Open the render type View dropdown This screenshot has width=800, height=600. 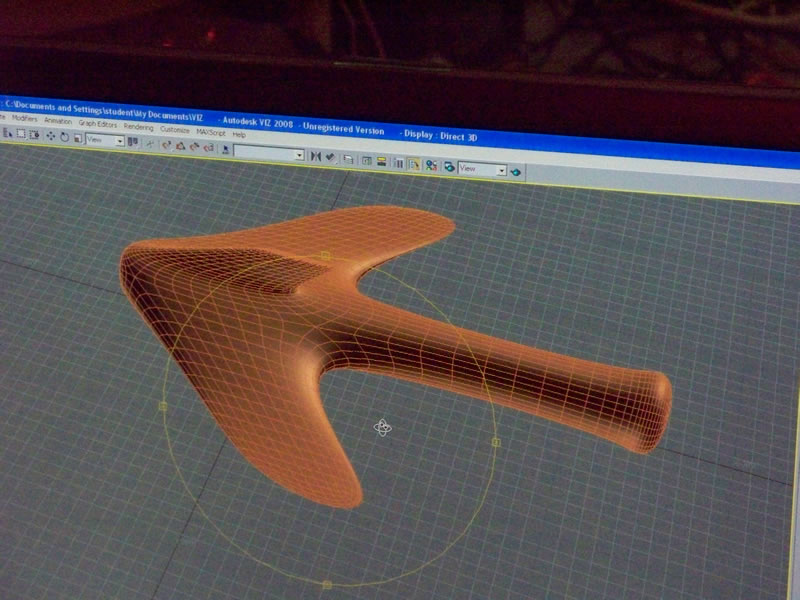tap(482, 169)
